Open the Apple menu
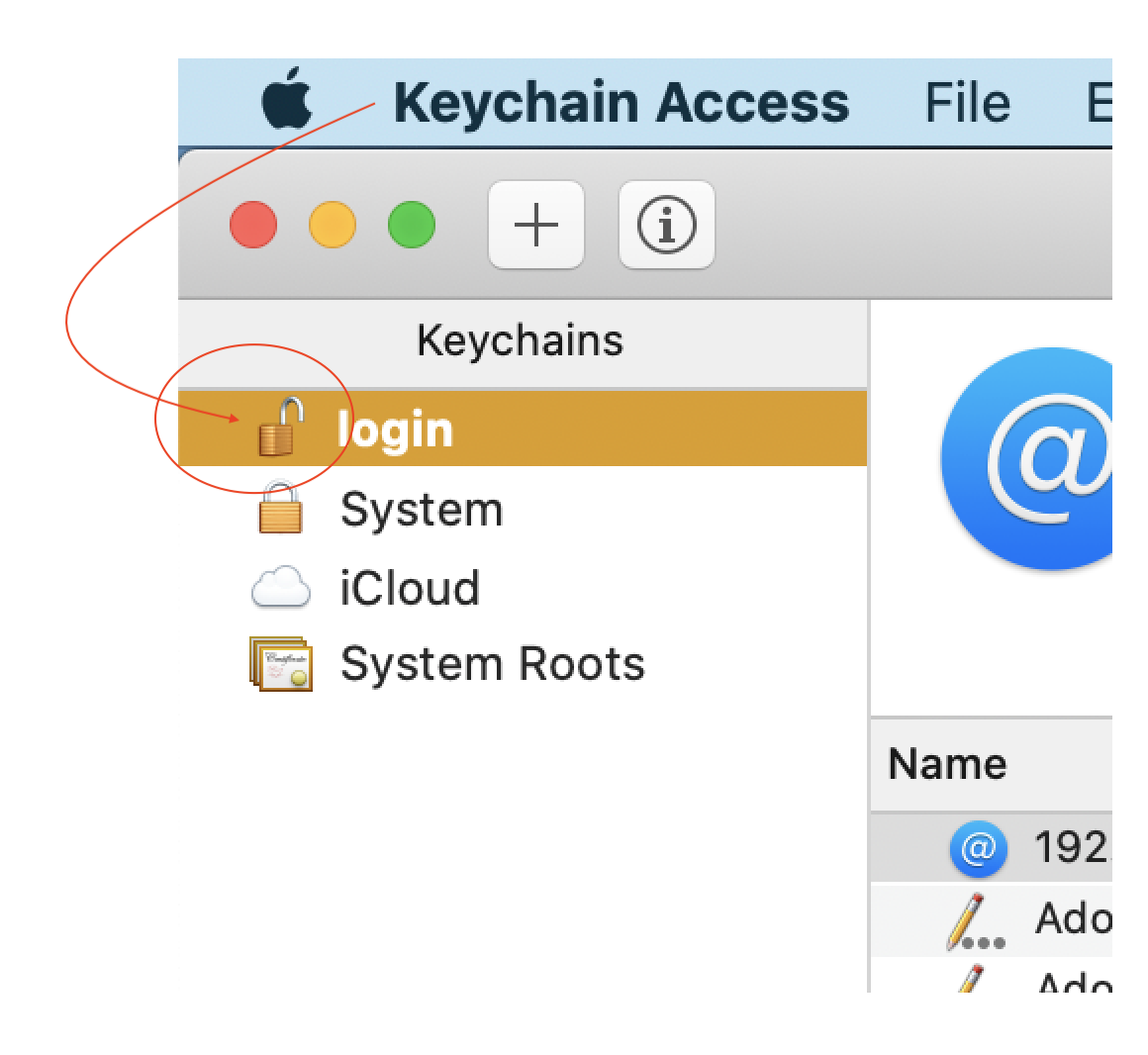This screenshot has width=1148, height=1055. coord(287,100)
